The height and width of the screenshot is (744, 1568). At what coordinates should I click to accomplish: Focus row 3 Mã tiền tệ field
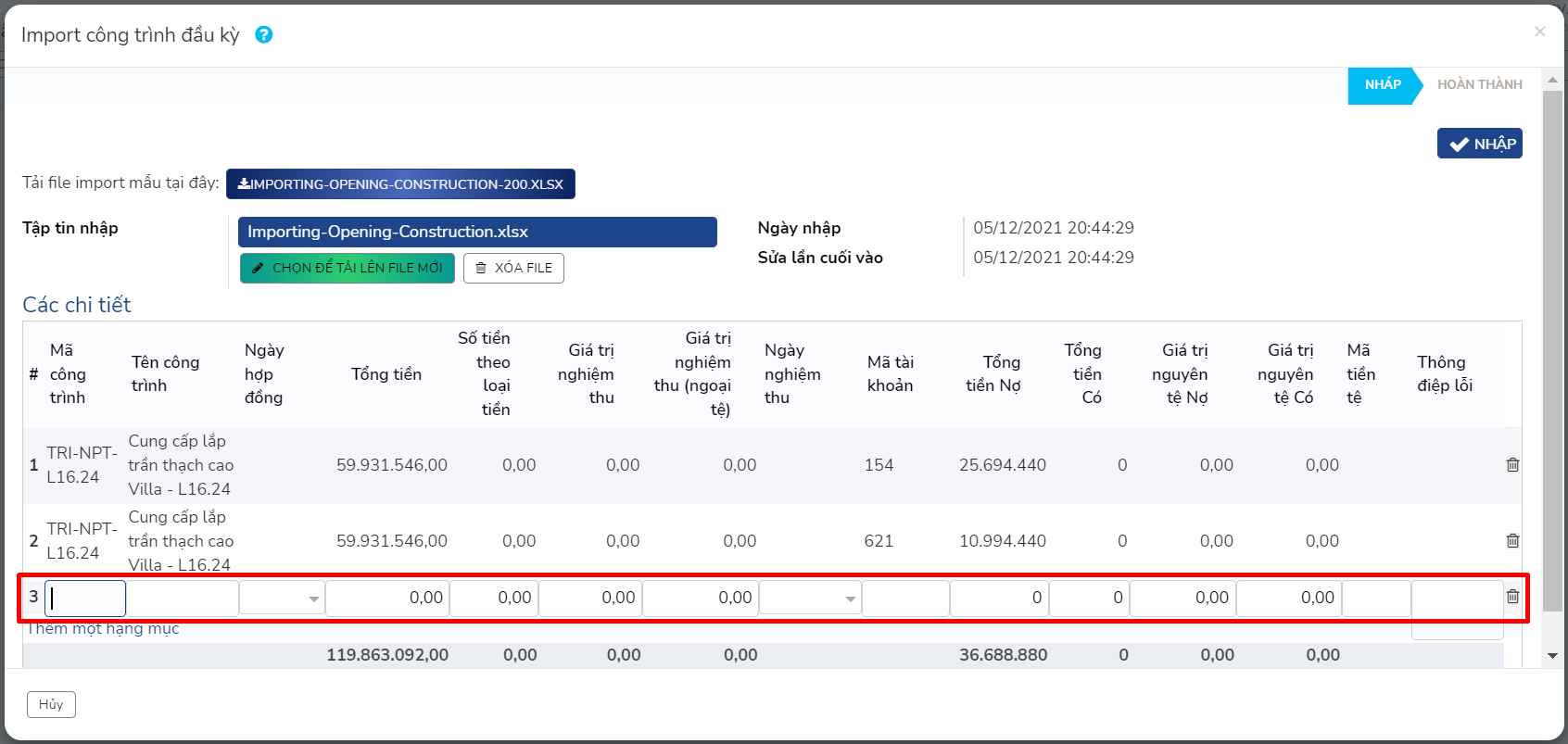(1376, 599)
